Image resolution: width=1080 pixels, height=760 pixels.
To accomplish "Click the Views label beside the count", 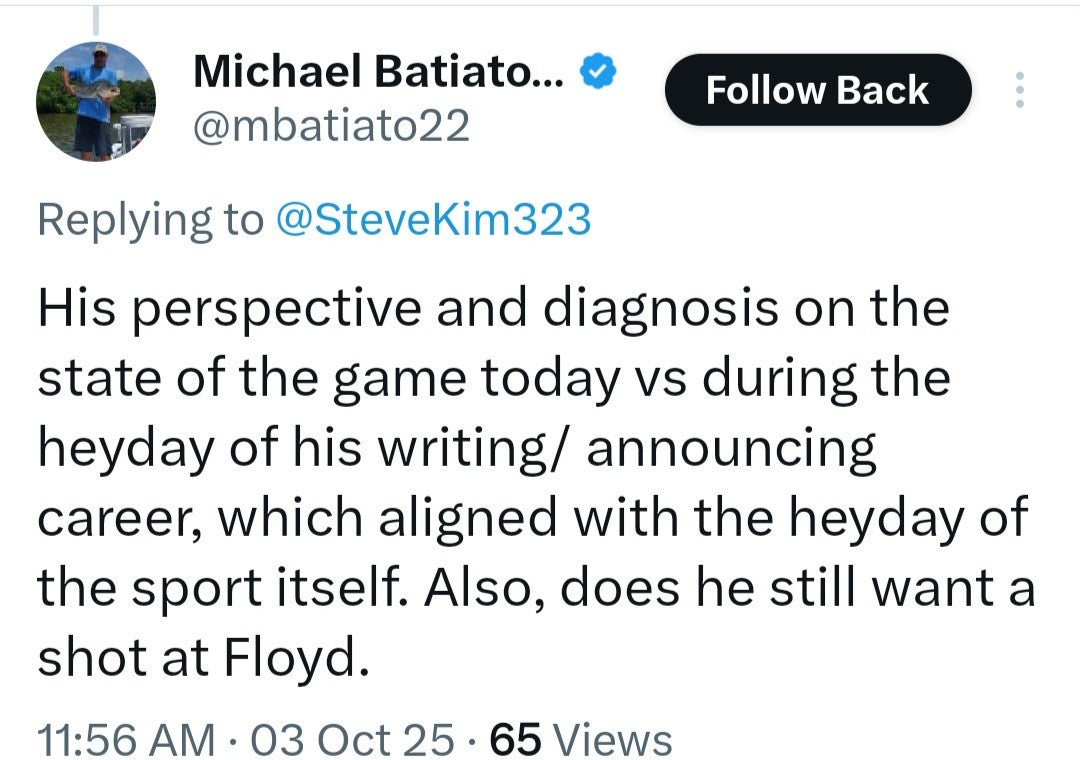I will coord(613,740).
